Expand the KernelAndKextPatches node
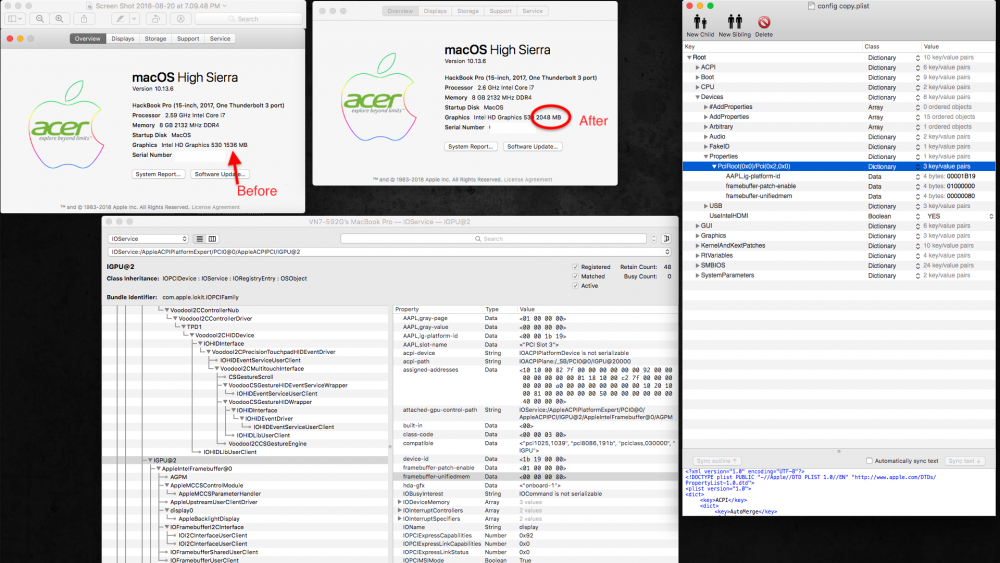Viewport: 1000px width, 563px height. click(697, 246)
